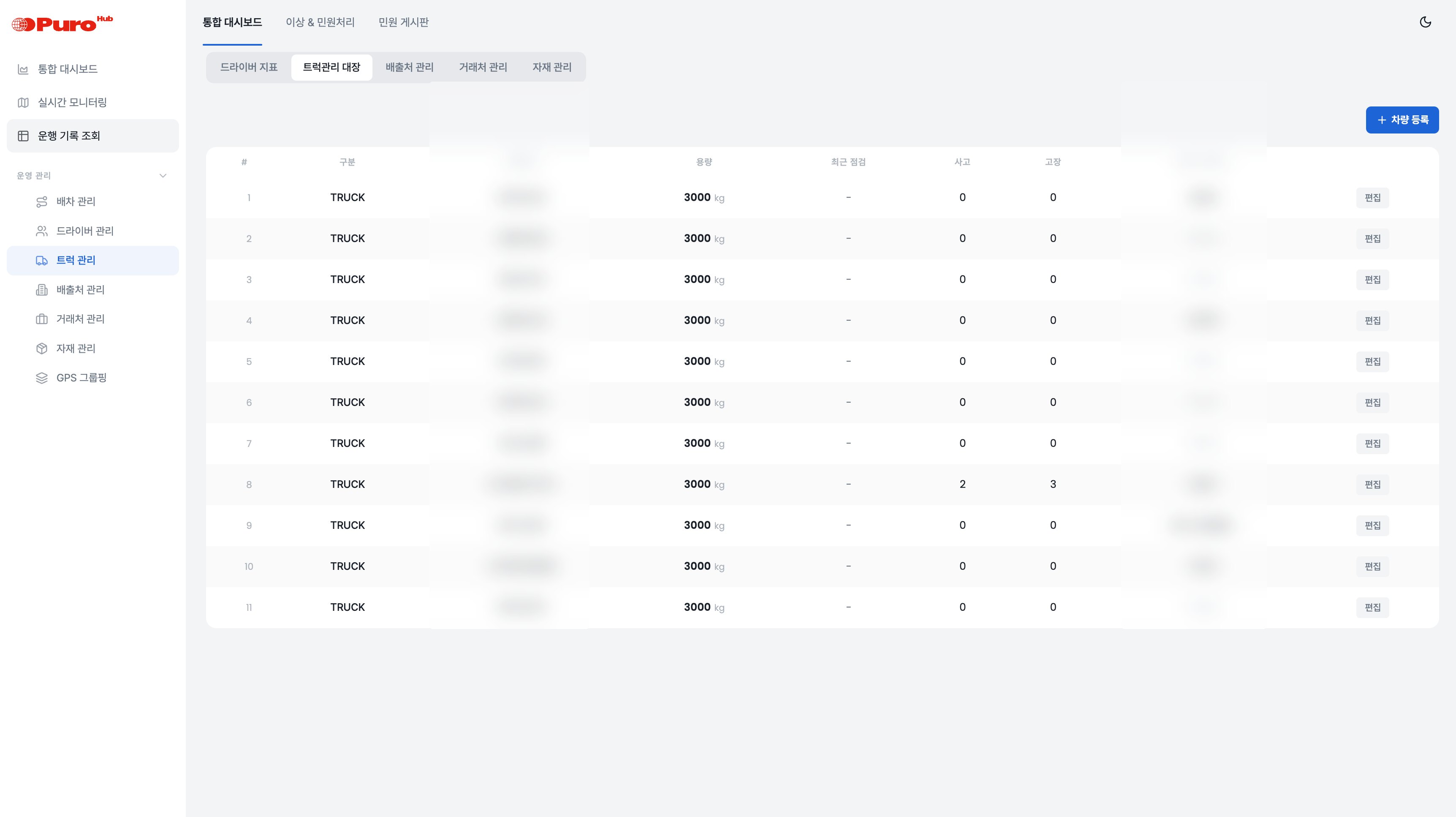This screenshot has height=817, width=1456.
Task: Click row number 9 in table
Action: (249, 526)
